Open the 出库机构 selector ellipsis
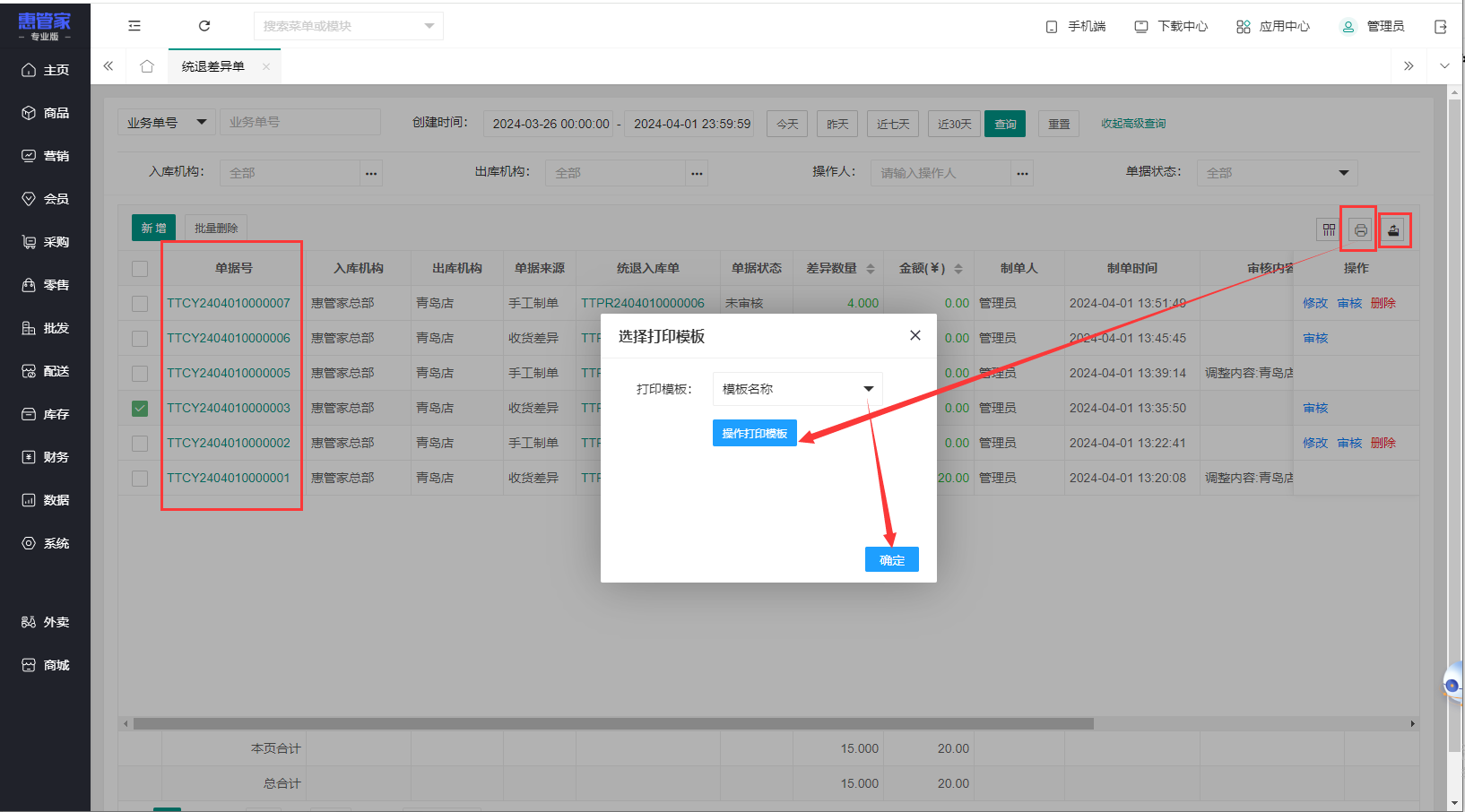This screenshot has height=812, width=1465. tap(697, 173)
